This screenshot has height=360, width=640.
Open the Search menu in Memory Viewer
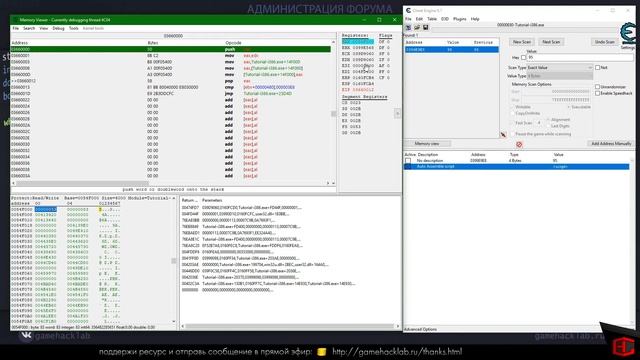[29, 29]
